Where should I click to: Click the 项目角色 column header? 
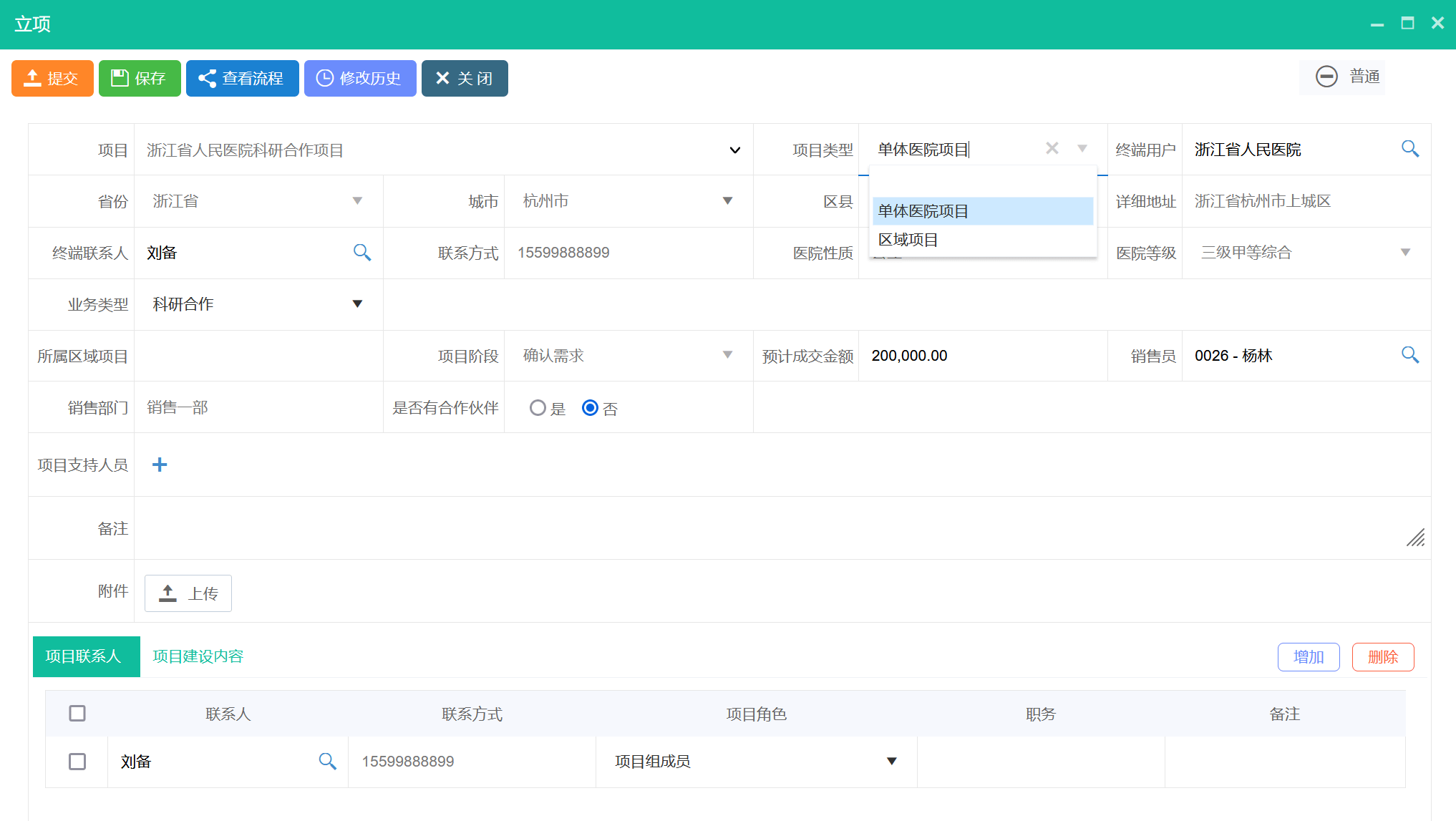coord(757,714)
